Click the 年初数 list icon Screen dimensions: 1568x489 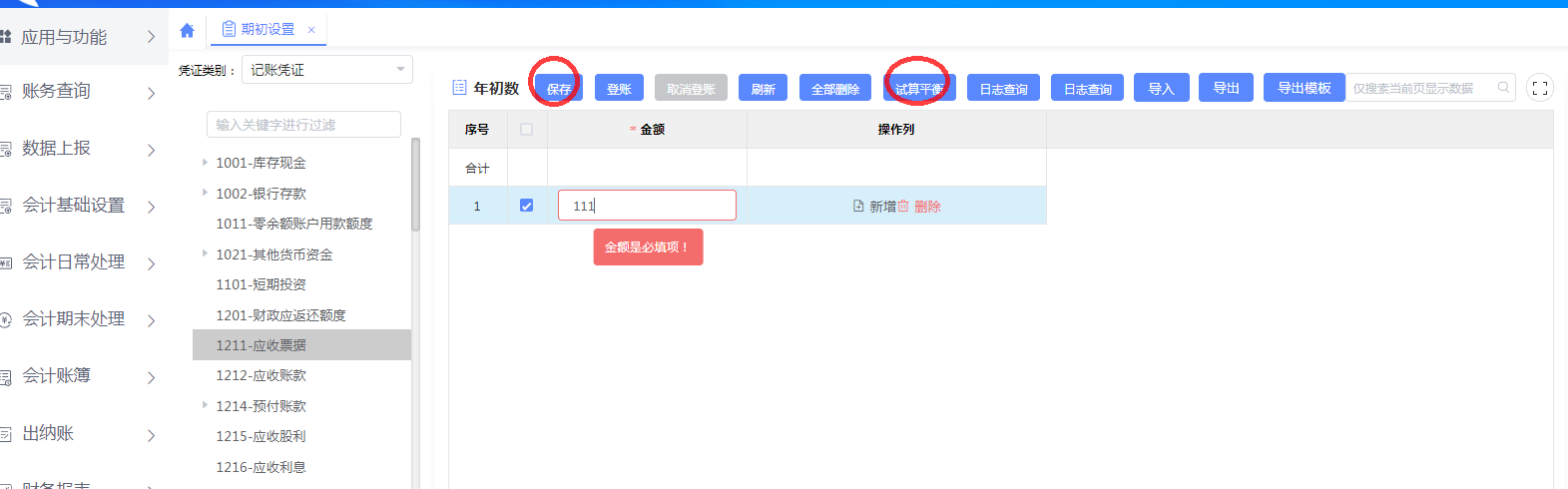click(459, 88)
